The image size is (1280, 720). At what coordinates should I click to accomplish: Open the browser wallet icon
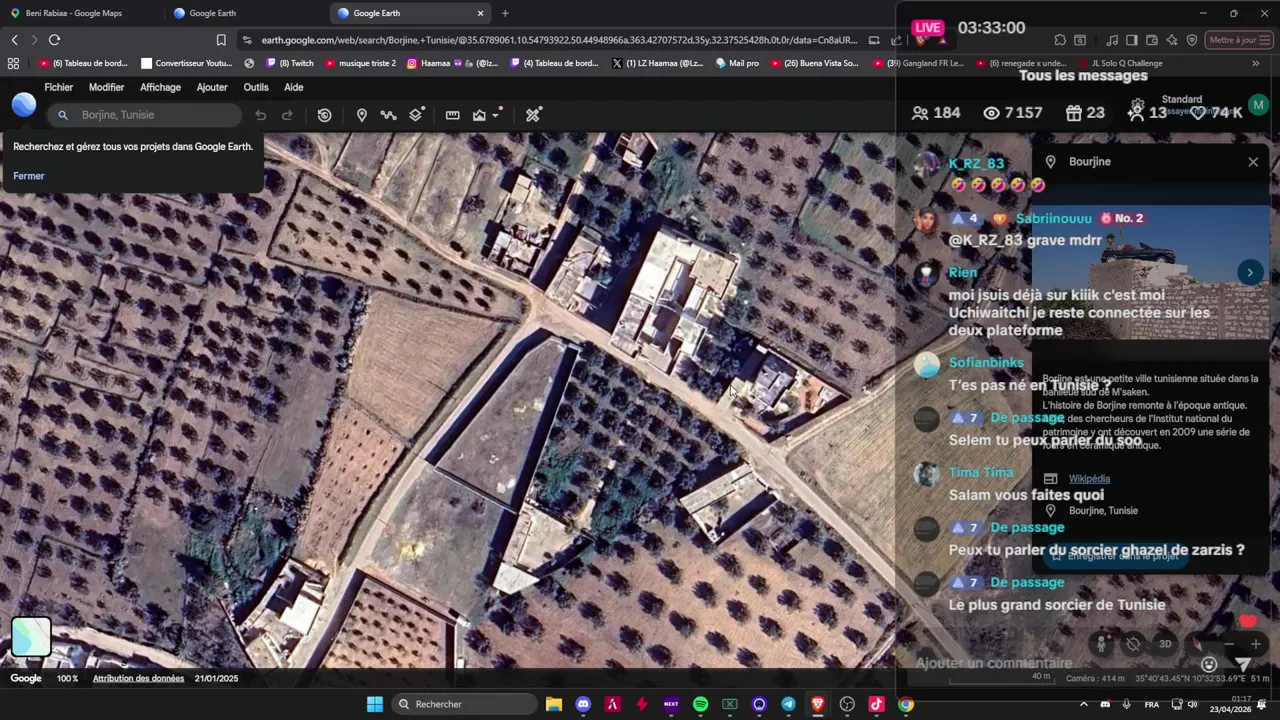(x=1152, y=40)
